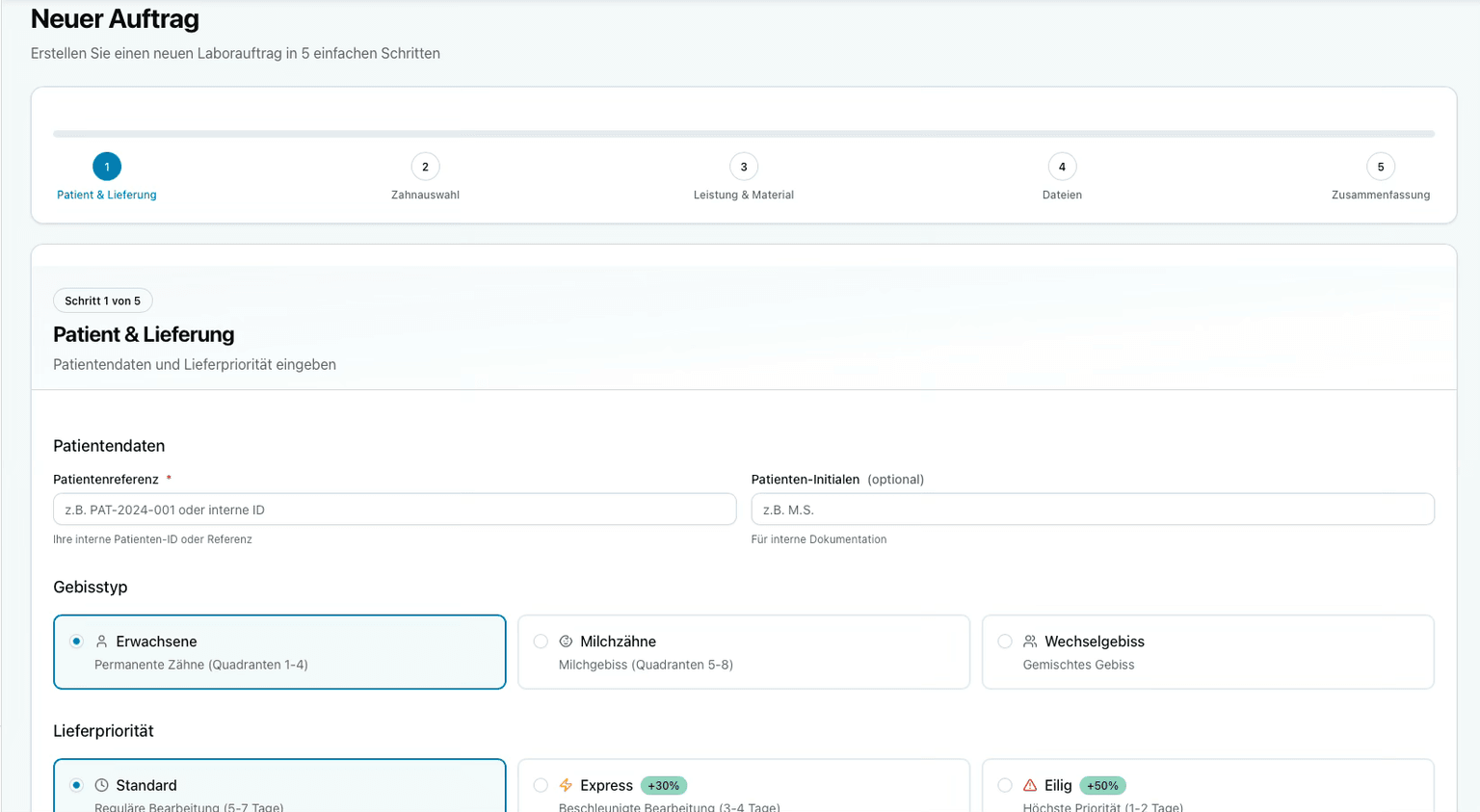Screen dimensions: 1480x812
Task: Switch to step 5 Zusammenfassung
Action: coord(1380,167)
